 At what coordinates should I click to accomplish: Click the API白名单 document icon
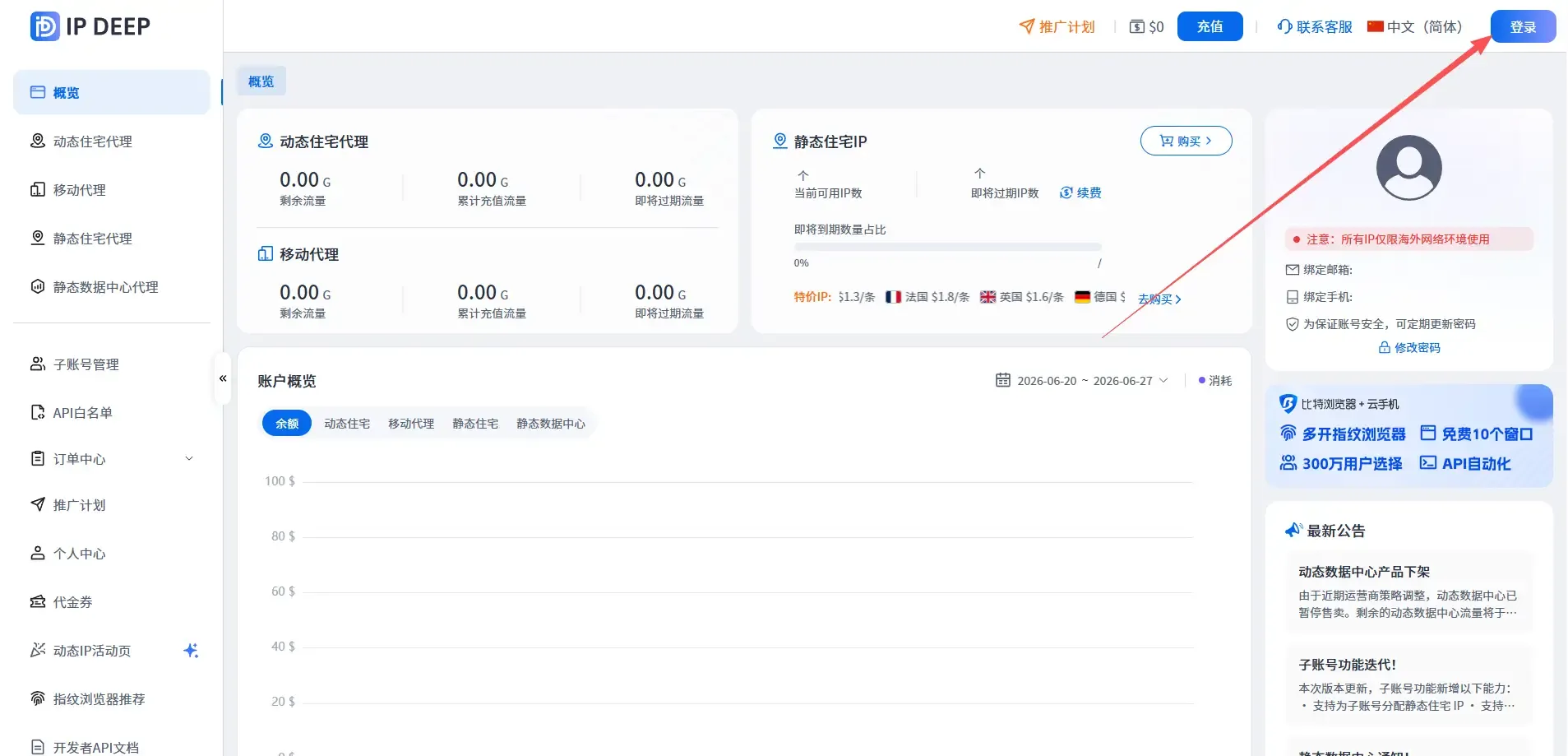tap(37, 412)
